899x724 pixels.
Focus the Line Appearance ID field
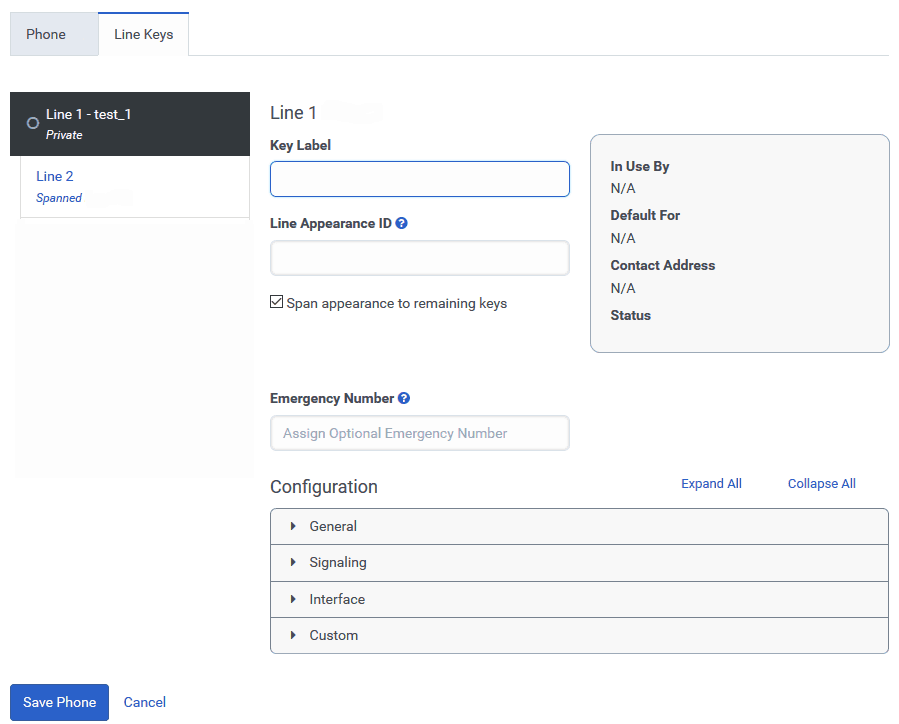click(x=420, y=258)
